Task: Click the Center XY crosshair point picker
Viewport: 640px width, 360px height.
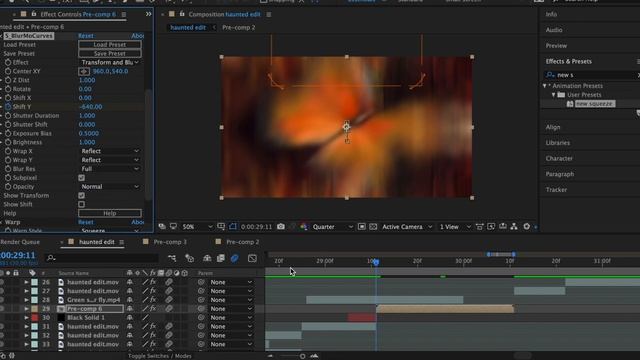Action: coord(84,71)
